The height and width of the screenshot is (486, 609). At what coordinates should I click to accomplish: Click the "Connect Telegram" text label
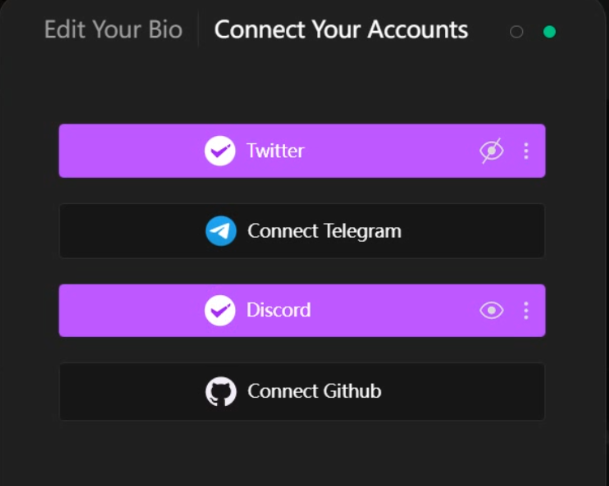click(324, 231)
